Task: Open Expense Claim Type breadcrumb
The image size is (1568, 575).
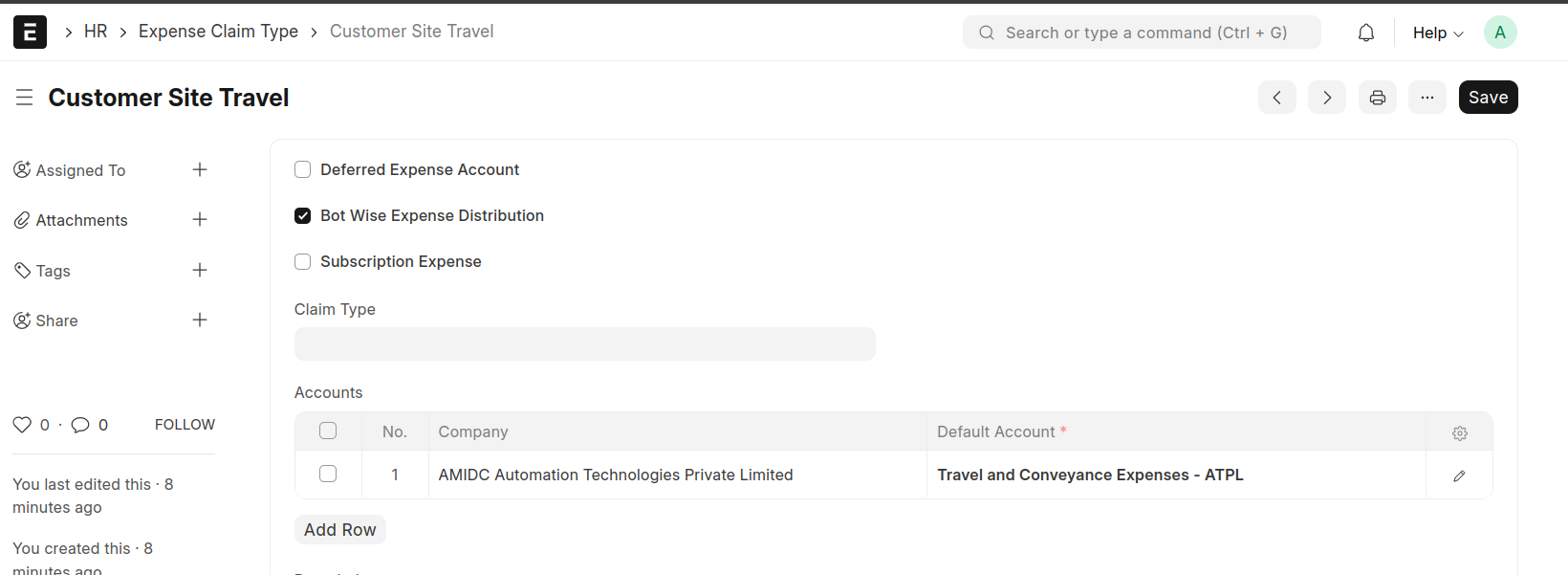Action: pyautogui.click(x=218, y=32)
